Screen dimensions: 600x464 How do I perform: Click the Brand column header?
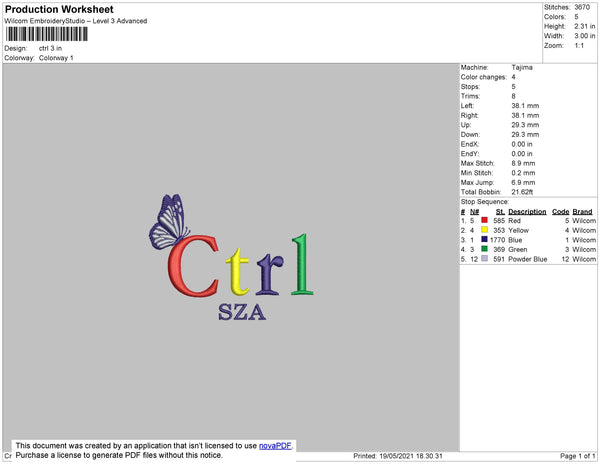pos(582,212)
